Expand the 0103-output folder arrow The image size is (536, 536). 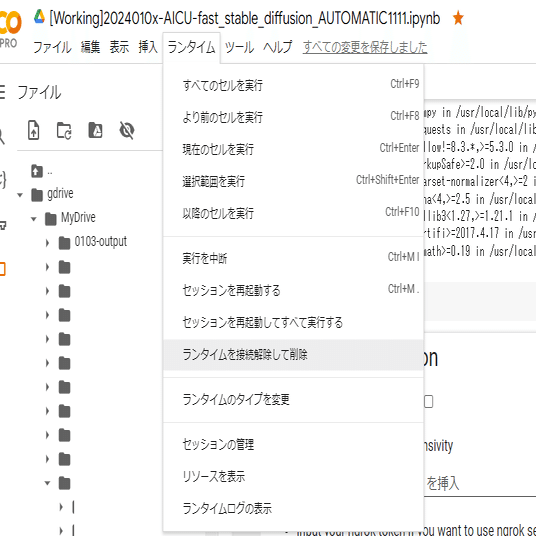tap(48, 243)
